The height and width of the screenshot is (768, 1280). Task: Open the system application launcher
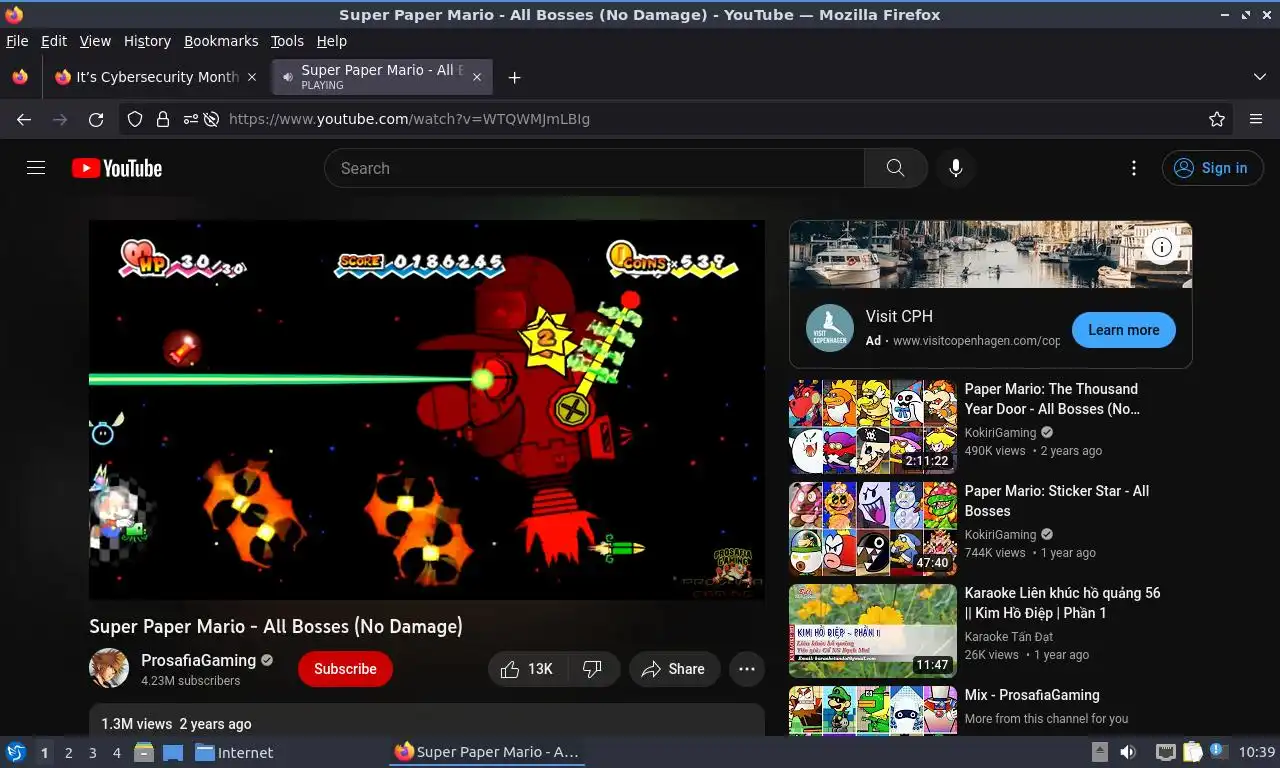(16, 752)
